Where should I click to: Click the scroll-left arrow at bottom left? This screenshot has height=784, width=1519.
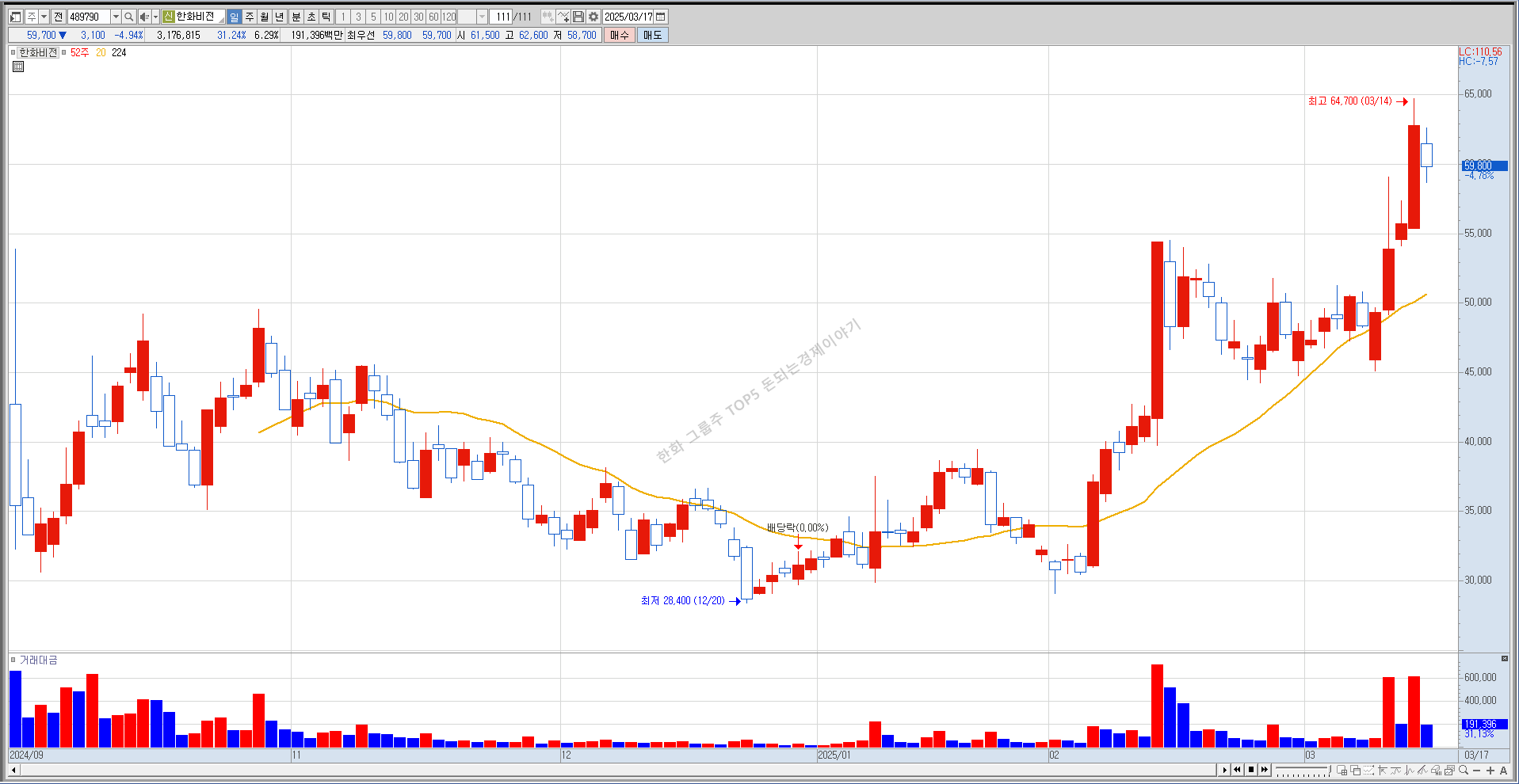click(x=13, y=770)
